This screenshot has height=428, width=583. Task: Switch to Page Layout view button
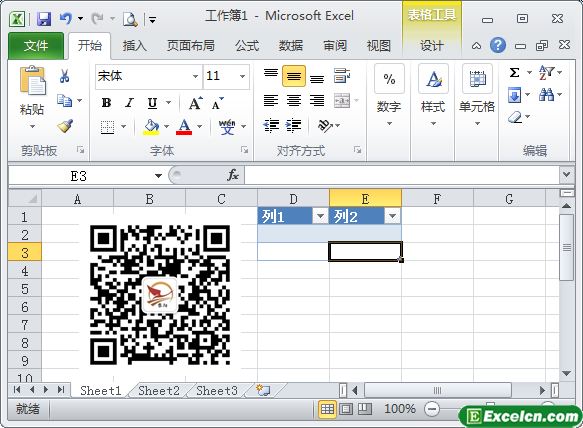coord(346,409)
